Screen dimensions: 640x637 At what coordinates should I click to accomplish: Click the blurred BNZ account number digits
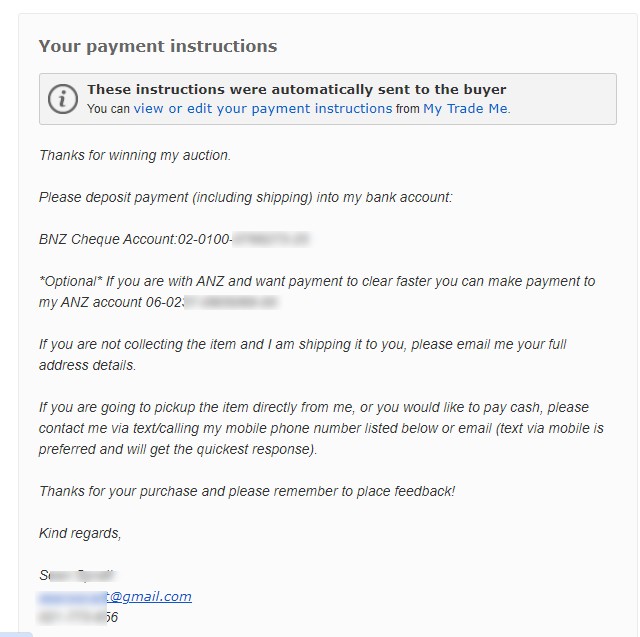[271, 239]
